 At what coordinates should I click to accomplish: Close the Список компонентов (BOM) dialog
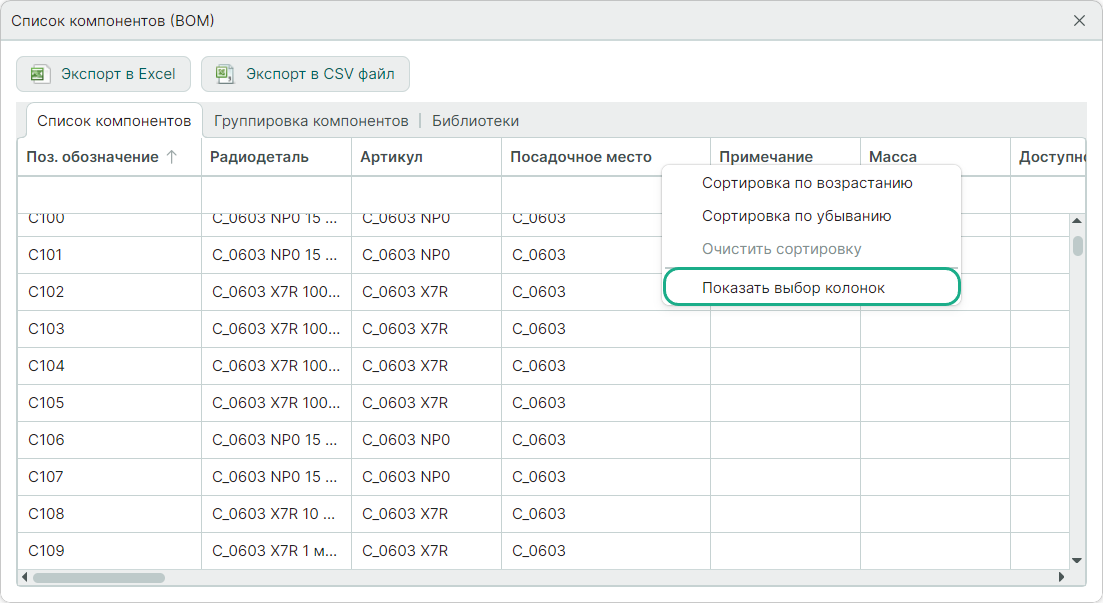1079,20
